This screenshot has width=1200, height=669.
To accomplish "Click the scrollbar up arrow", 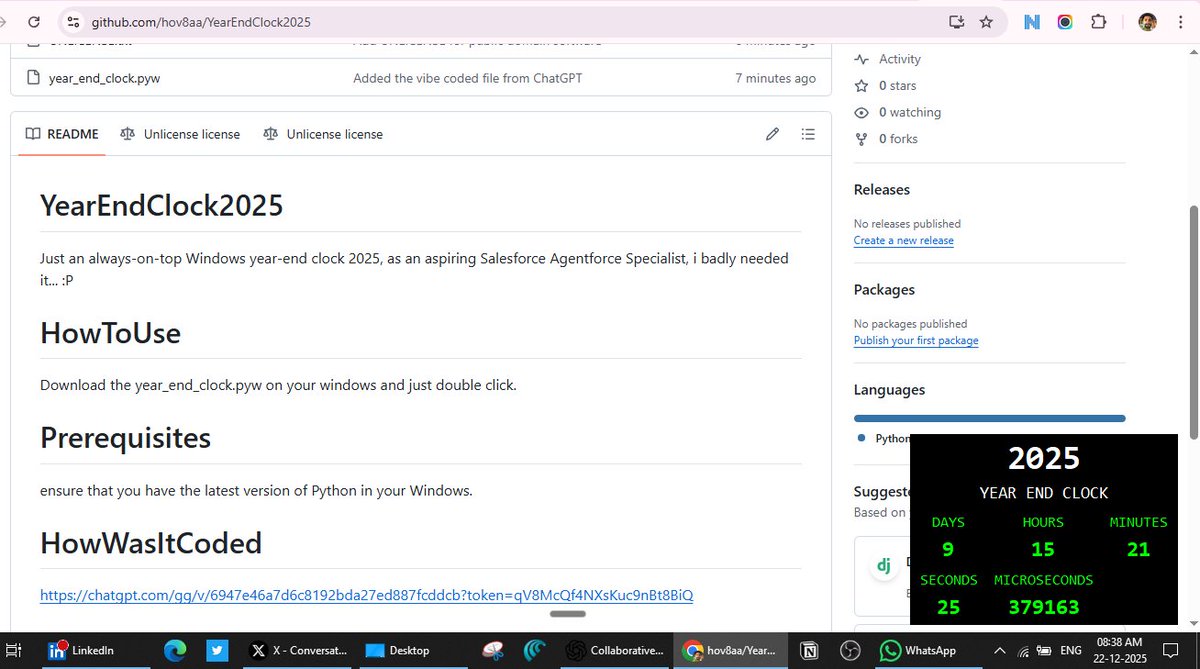I will click(1192, 50).
